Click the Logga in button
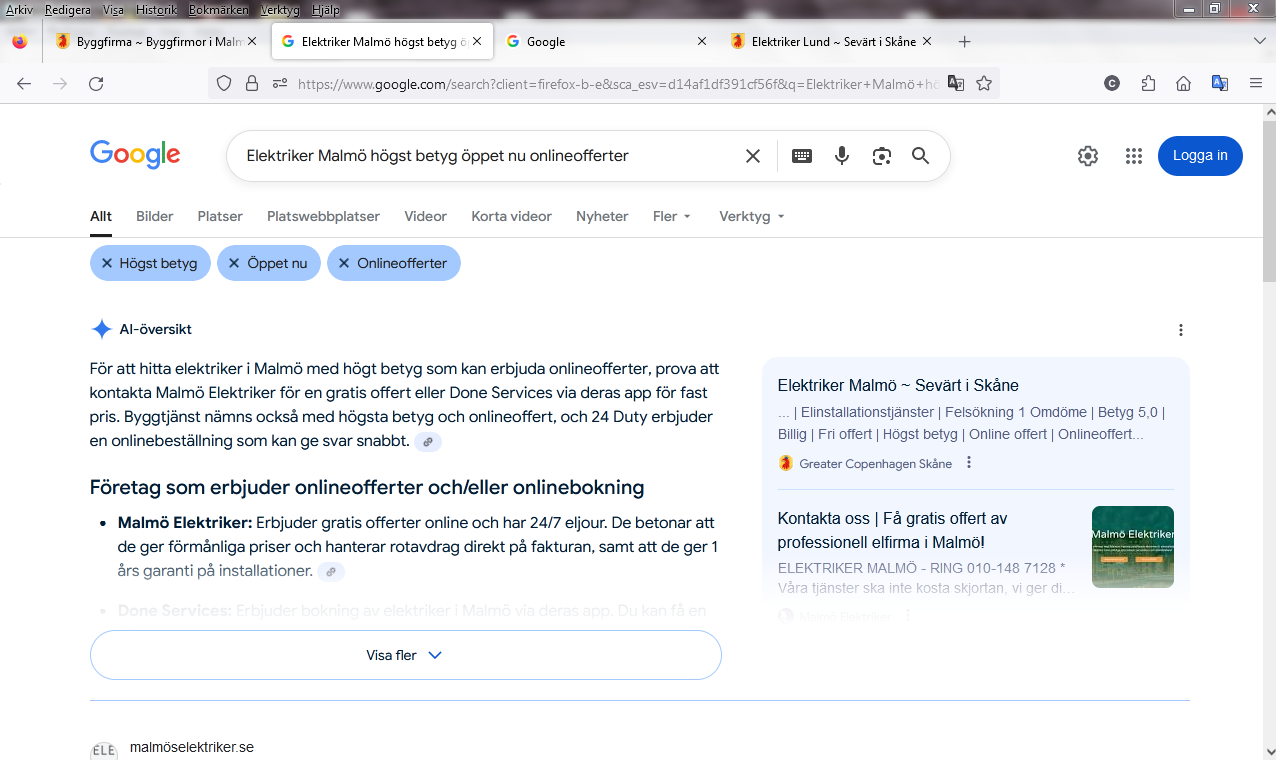Image resolution: width=1276 pixels, height=760 pixels. tap(1200, 156)
